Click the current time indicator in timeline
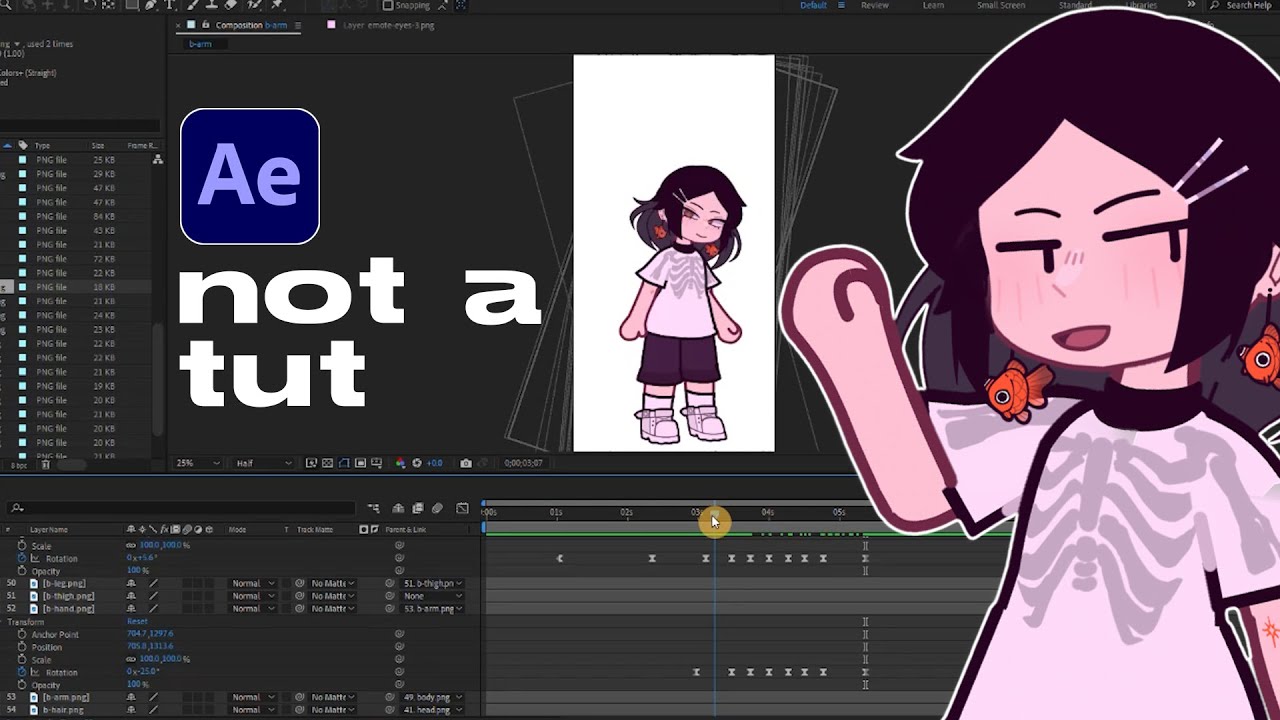Screen dimensions: 1280x720 [714, 513]
